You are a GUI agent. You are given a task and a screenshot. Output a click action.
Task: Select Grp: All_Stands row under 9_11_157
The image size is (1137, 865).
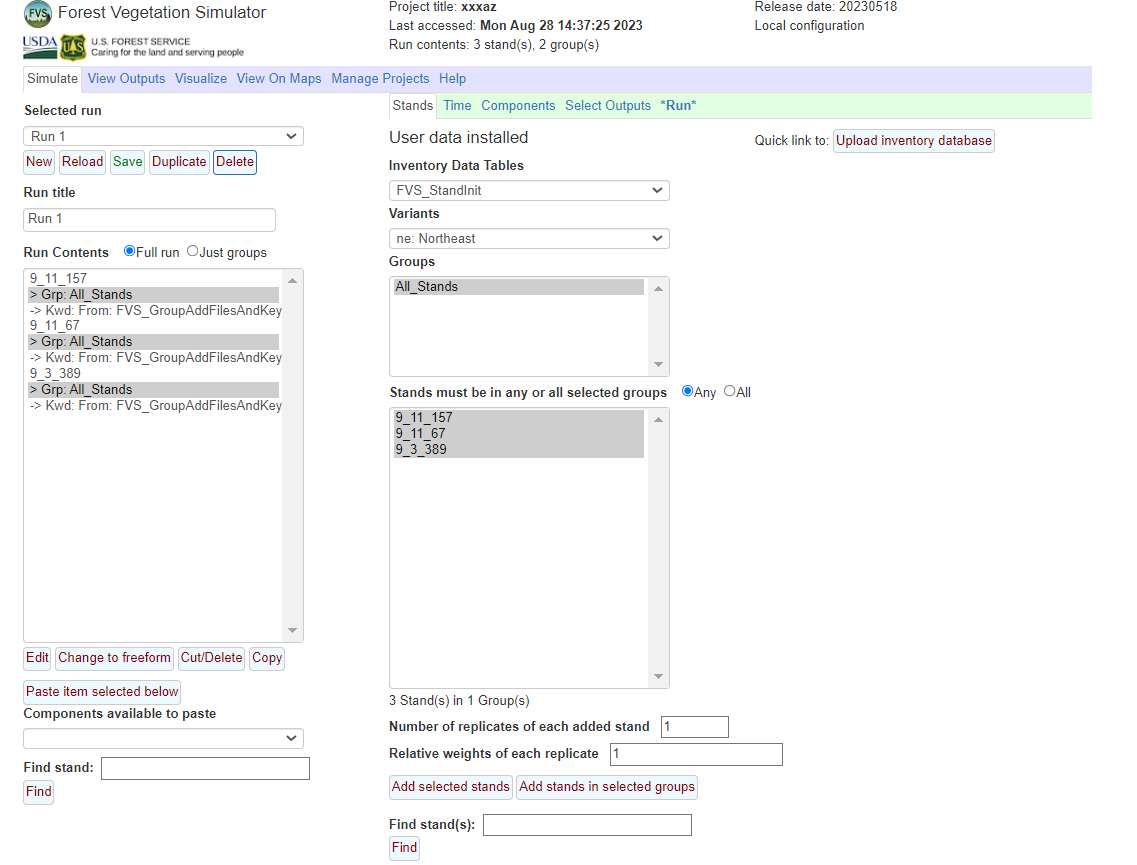(154, 294)
